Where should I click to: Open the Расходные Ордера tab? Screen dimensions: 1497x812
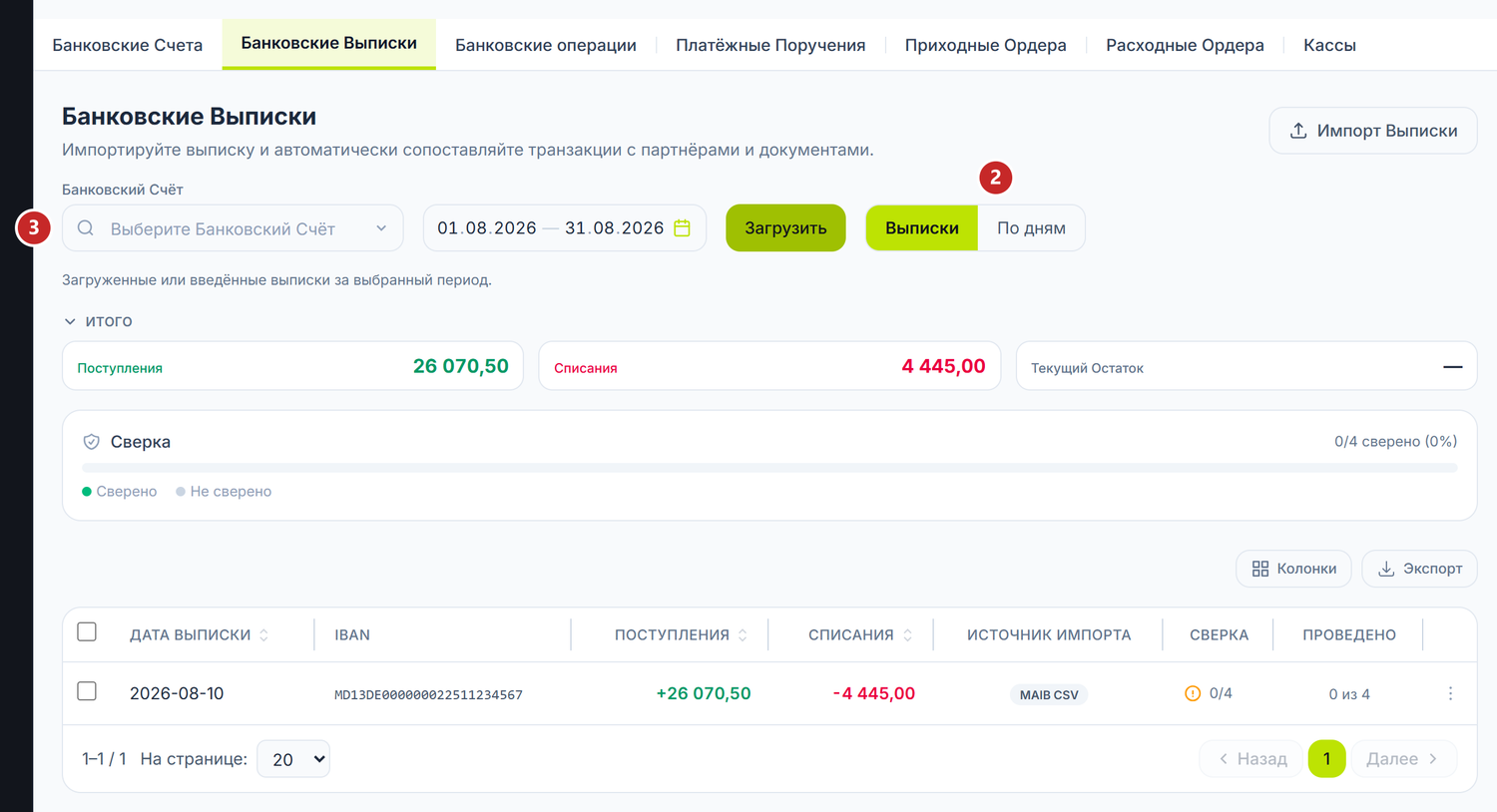click(1185, 45)
